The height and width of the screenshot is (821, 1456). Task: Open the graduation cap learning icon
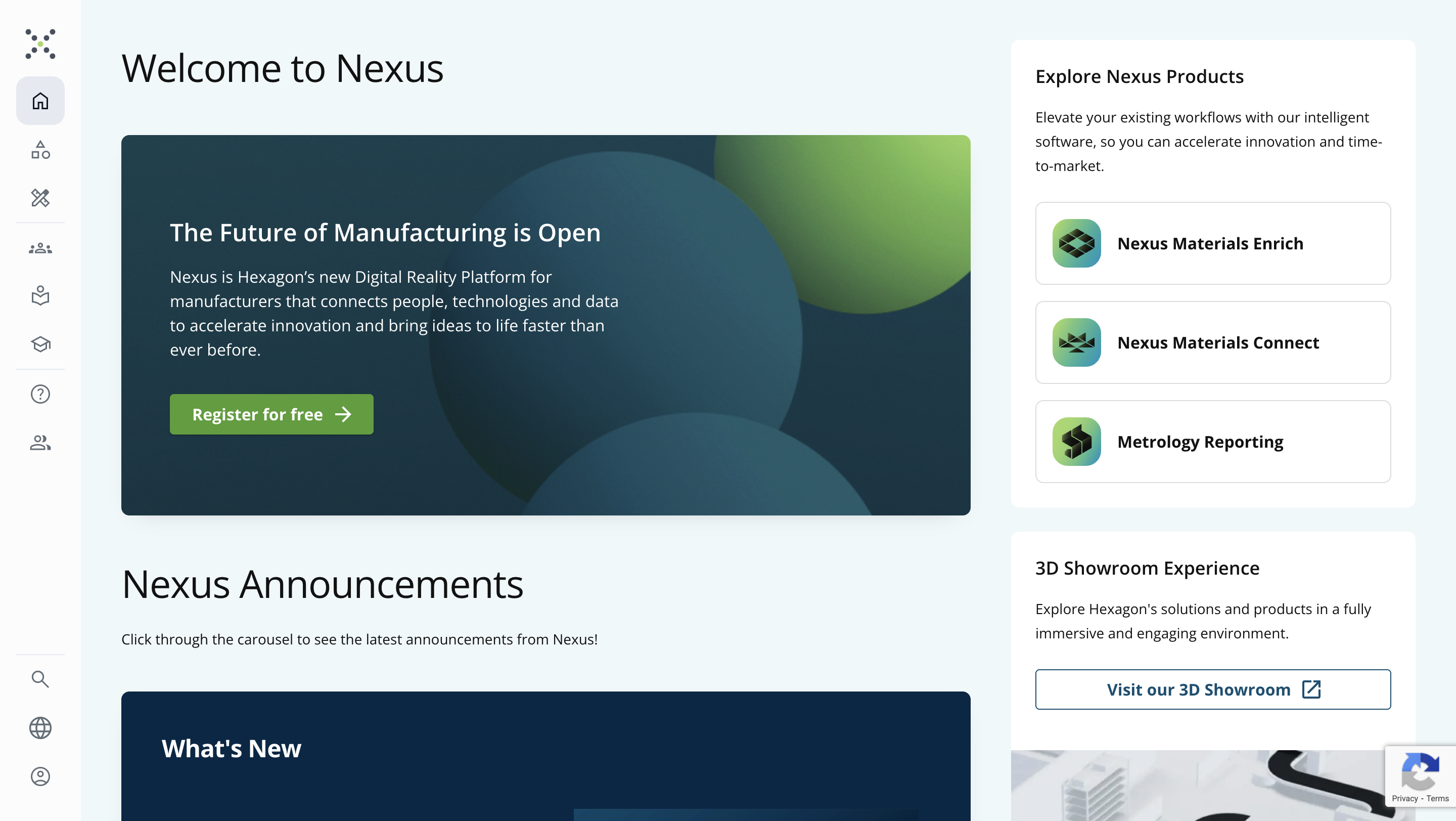click(40, 344)
